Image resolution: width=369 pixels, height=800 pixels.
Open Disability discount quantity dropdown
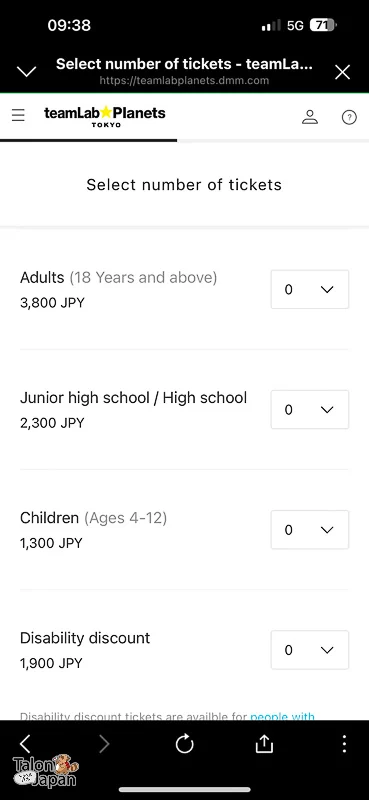coord(310,650)
